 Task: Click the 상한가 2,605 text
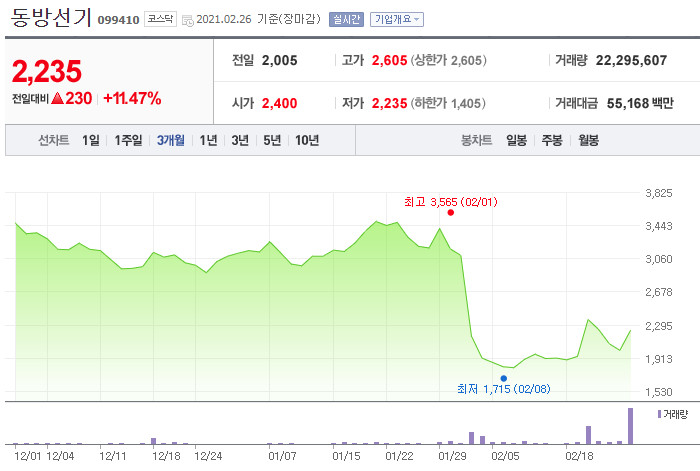[449, 60]
